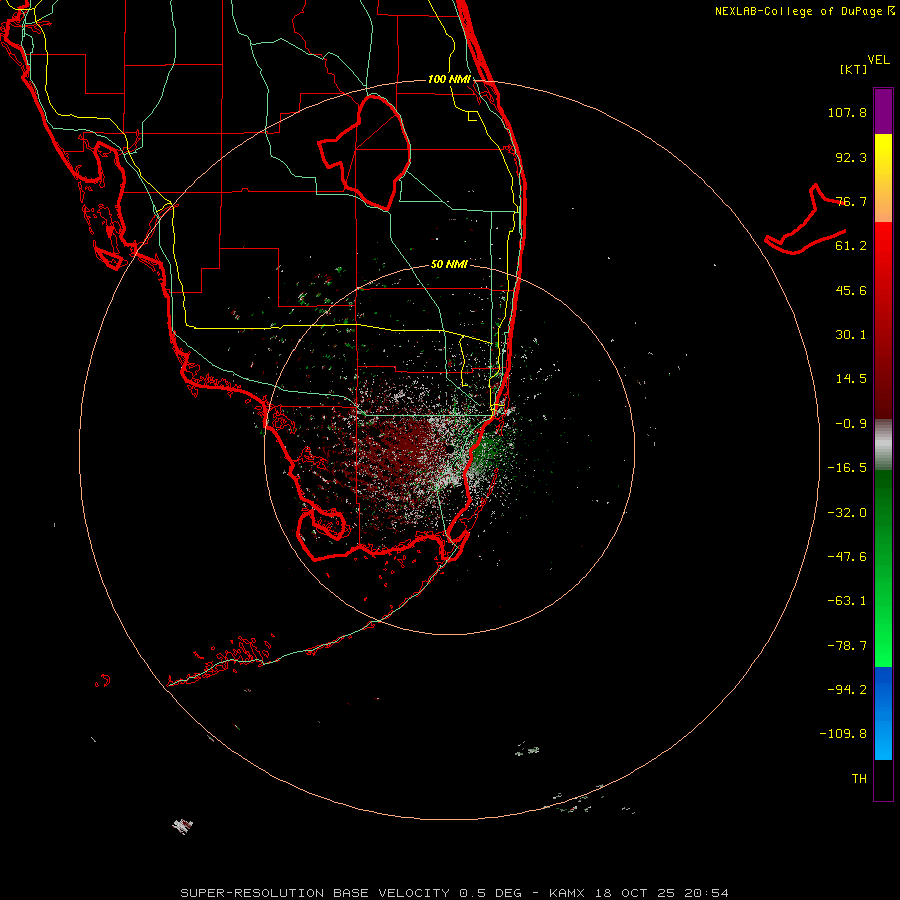Select the -63.1 velocity scale value
900x900 pixels.
847,601
